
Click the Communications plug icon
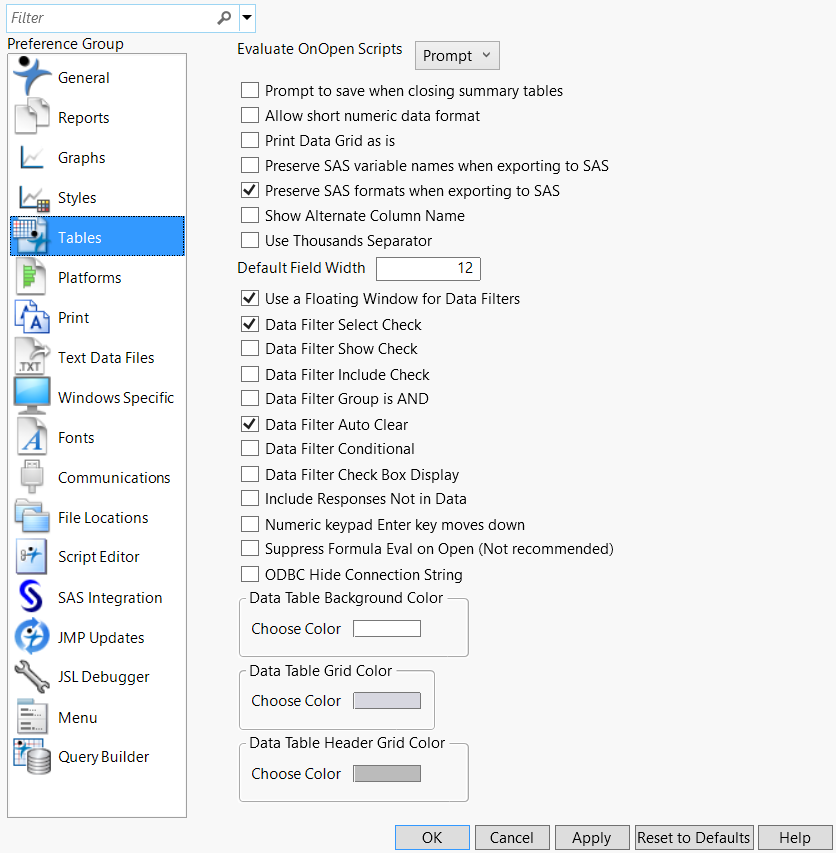pos(32,476)
